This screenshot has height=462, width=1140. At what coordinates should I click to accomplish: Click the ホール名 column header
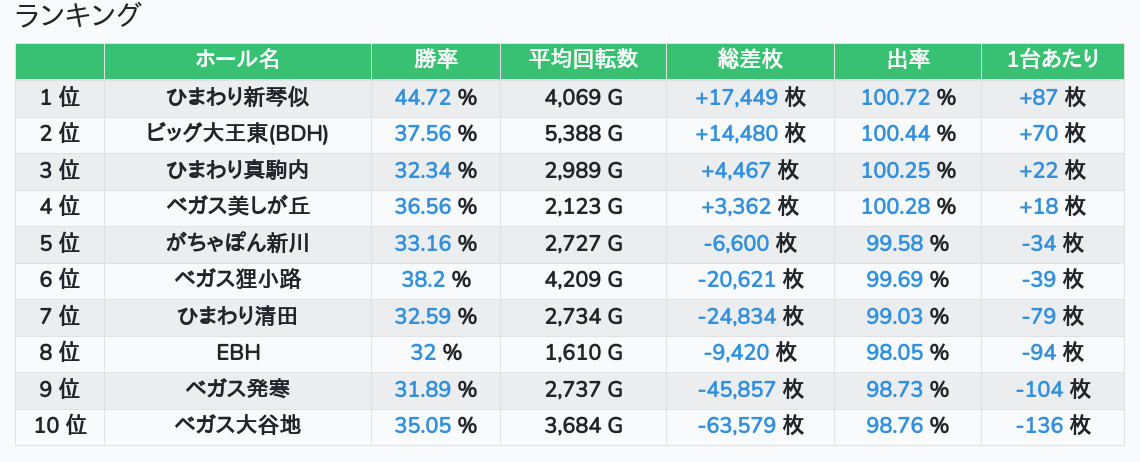pyautogui.click(x=237, y=60)
